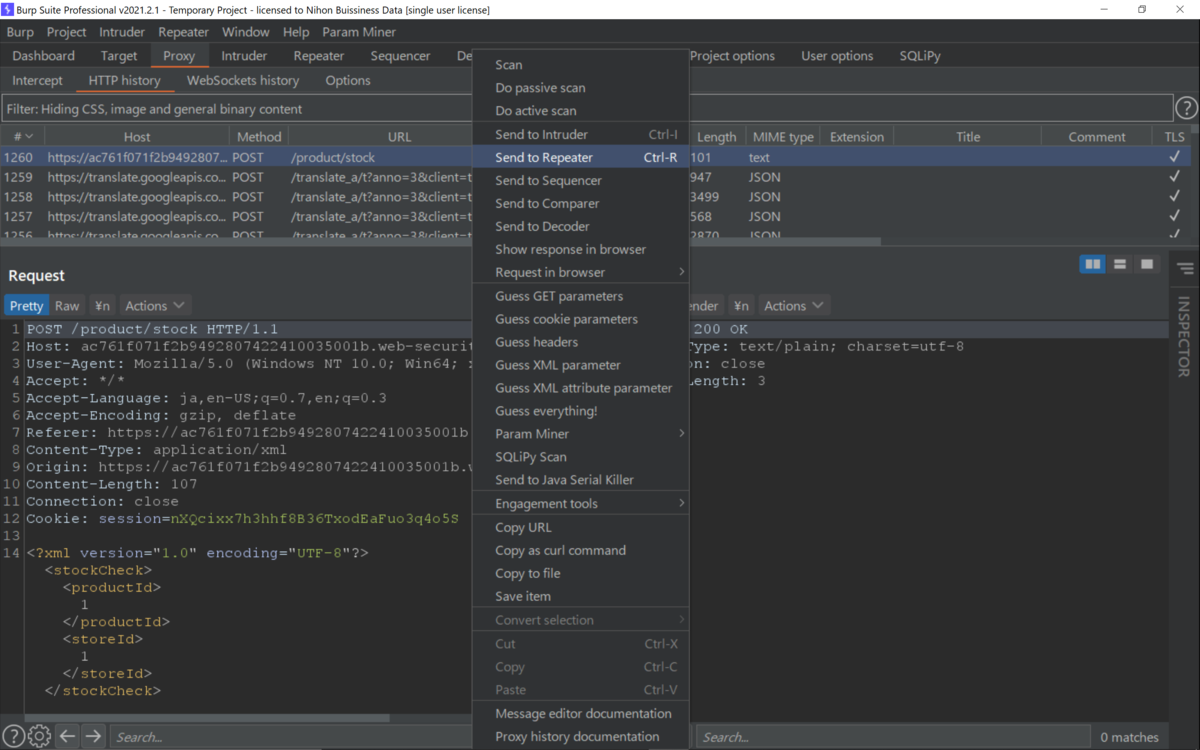Open the filter help question mark icon
The width and height of the screenshot is (1200, 750).
1186,108
